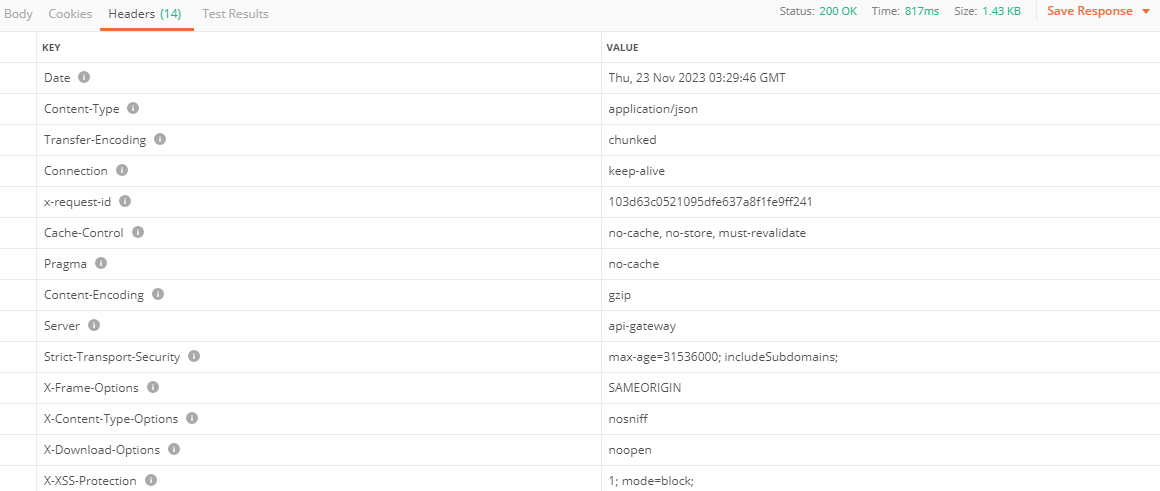Click info icon next to Transfer-Encoding
Image resolution: width=1160 pixels, height=491 pixels.
click(x=160, y=139)
